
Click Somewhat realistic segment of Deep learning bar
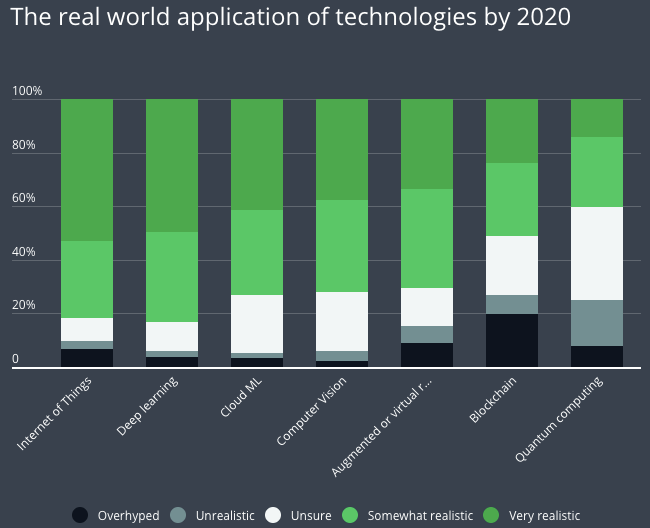(x=172, y=277)
